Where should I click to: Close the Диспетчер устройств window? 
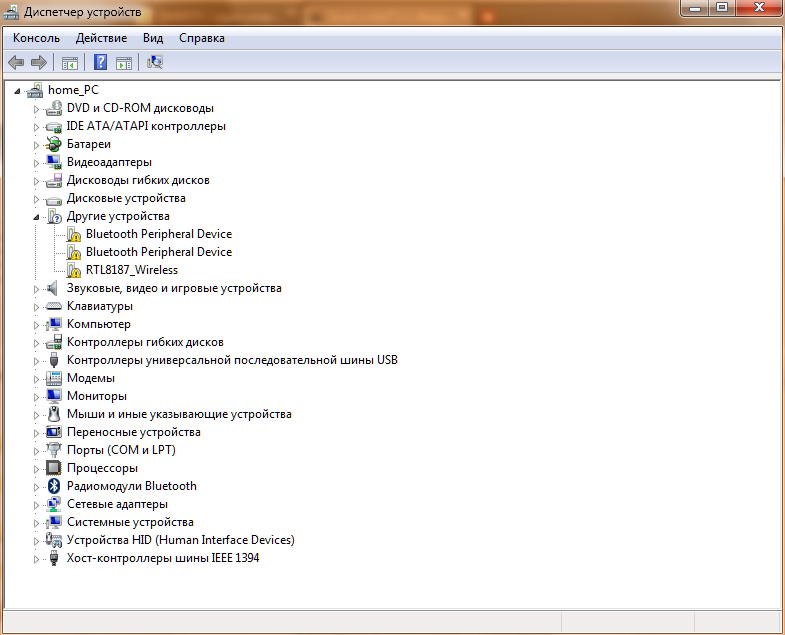(x=759, y=8)
